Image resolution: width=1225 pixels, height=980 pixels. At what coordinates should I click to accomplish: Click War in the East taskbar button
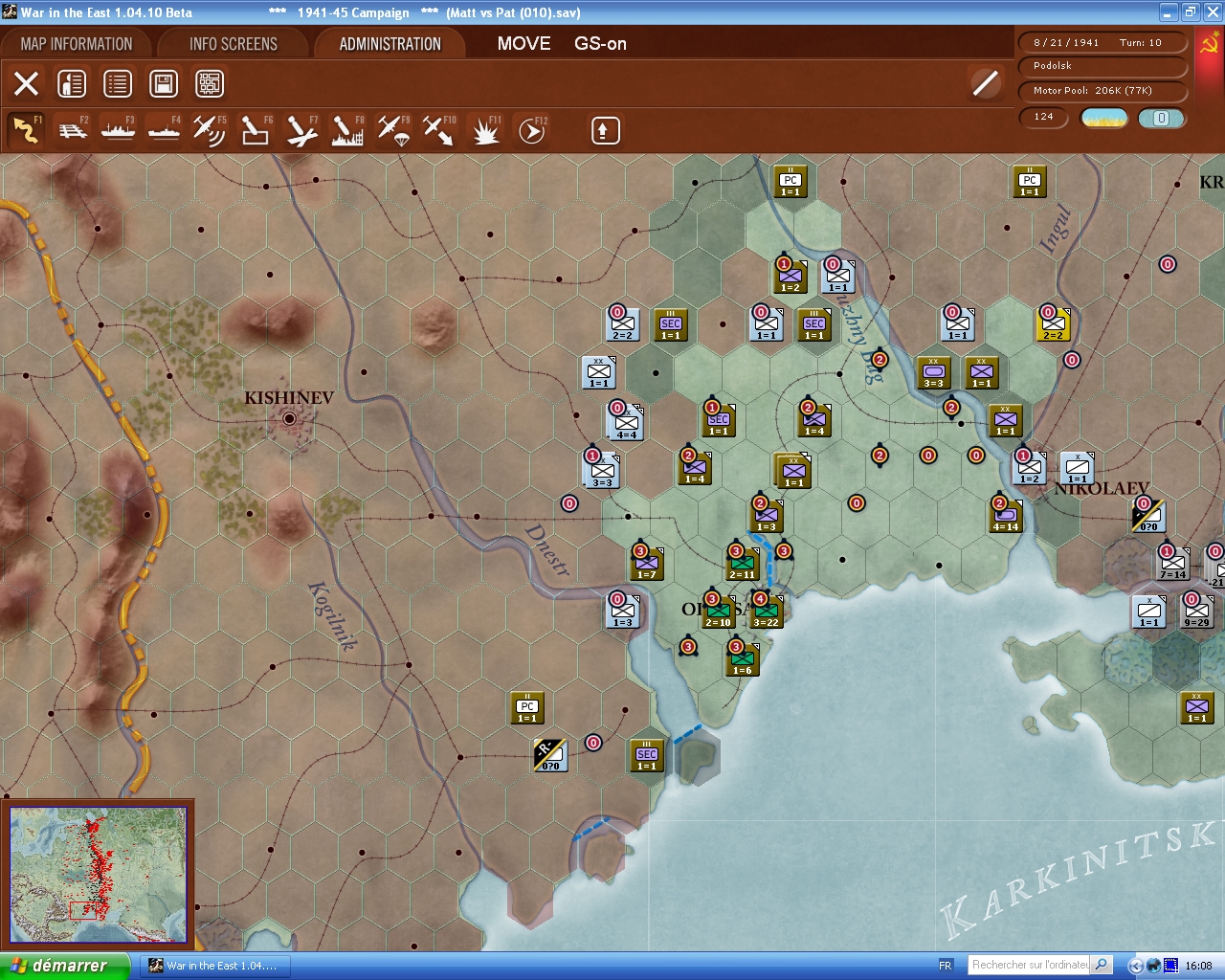pyautogui.click(x=215, y=966)
